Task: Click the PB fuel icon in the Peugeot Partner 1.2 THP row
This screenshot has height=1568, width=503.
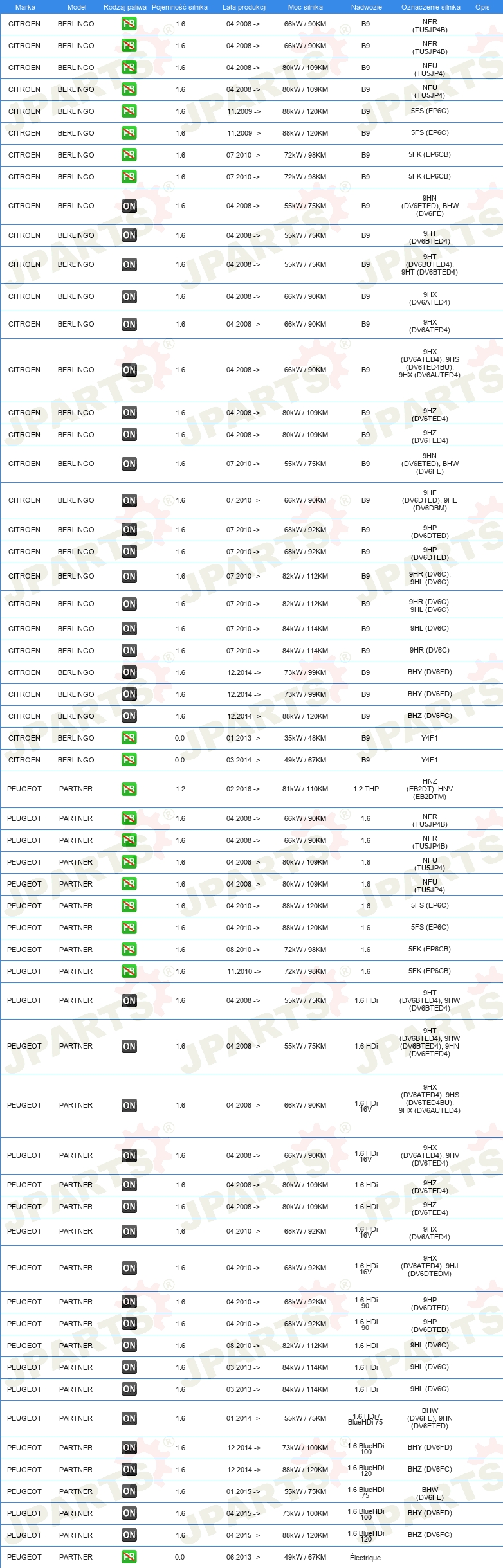Action: click(x=129, y=789)
